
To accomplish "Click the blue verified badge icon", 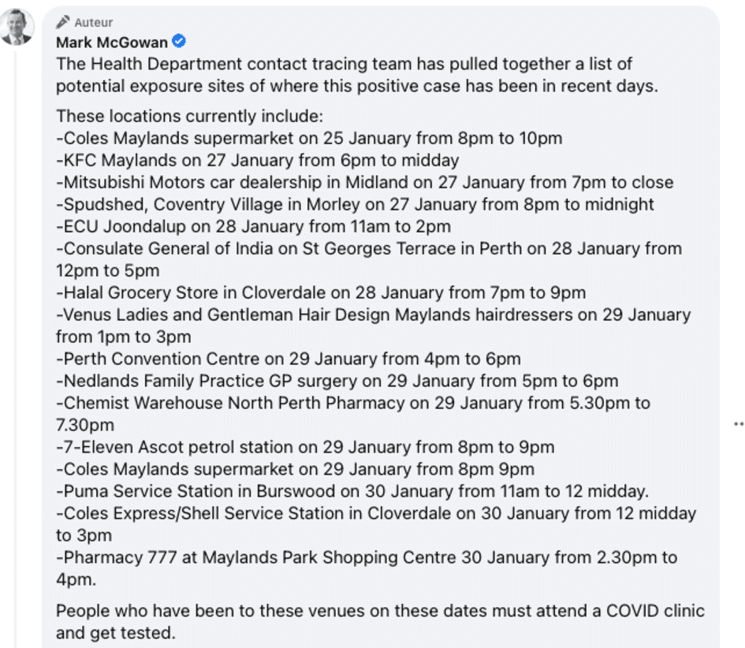I will point(179,42).
